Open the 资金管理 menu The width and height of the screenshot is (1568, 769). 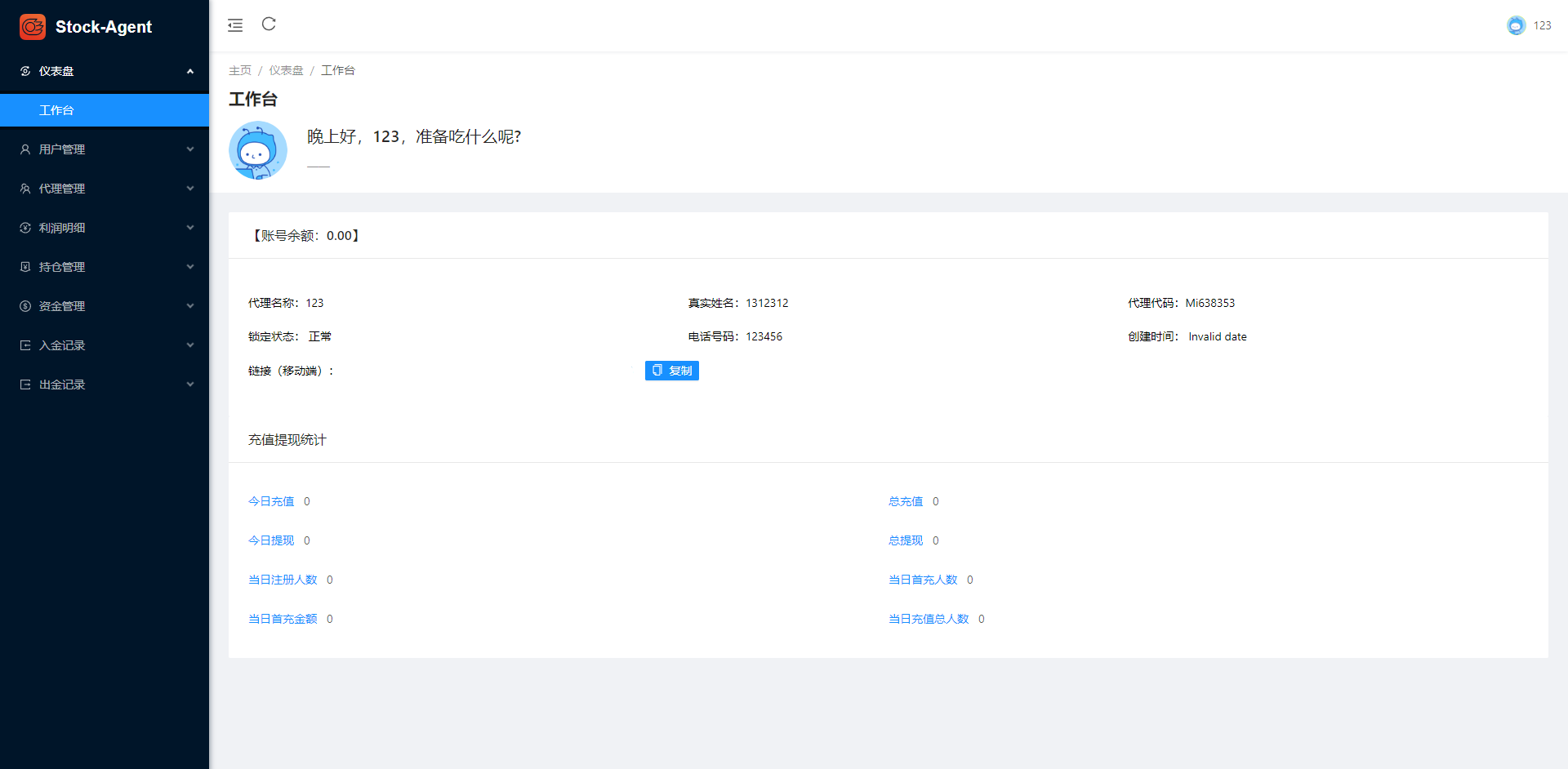62,306
